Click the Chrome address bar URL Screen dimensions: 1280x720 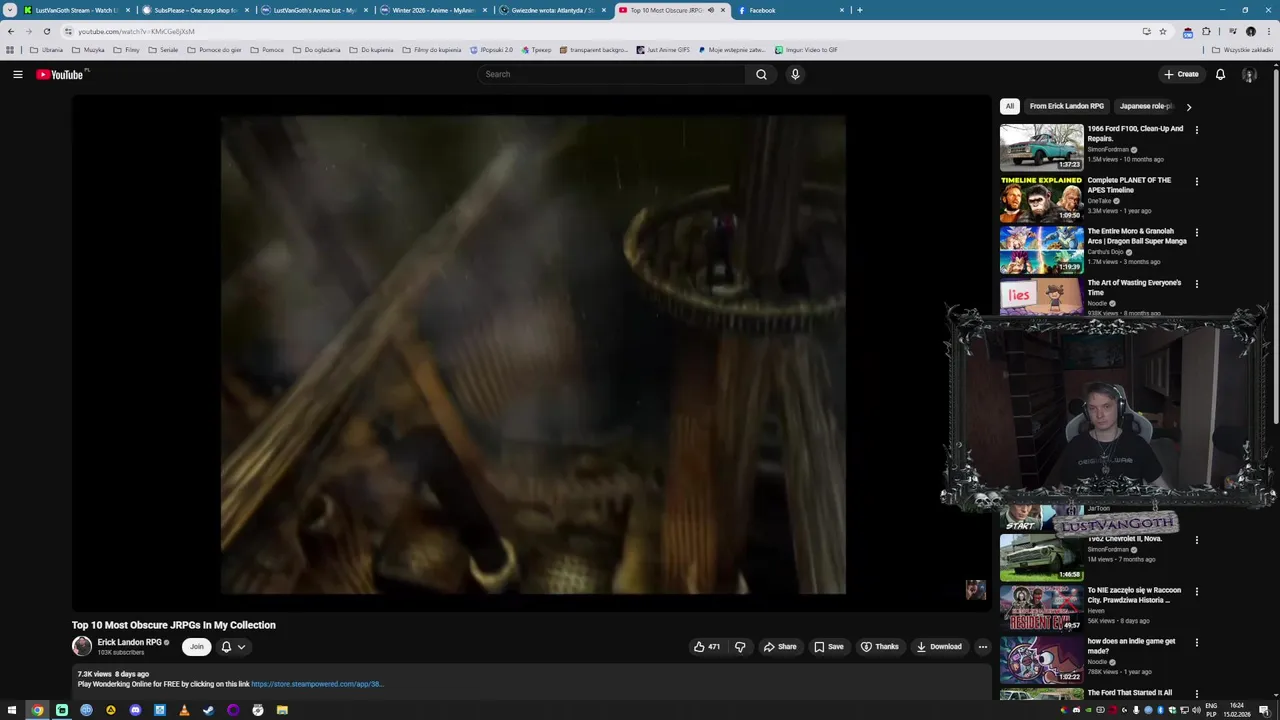click(136, 31)
